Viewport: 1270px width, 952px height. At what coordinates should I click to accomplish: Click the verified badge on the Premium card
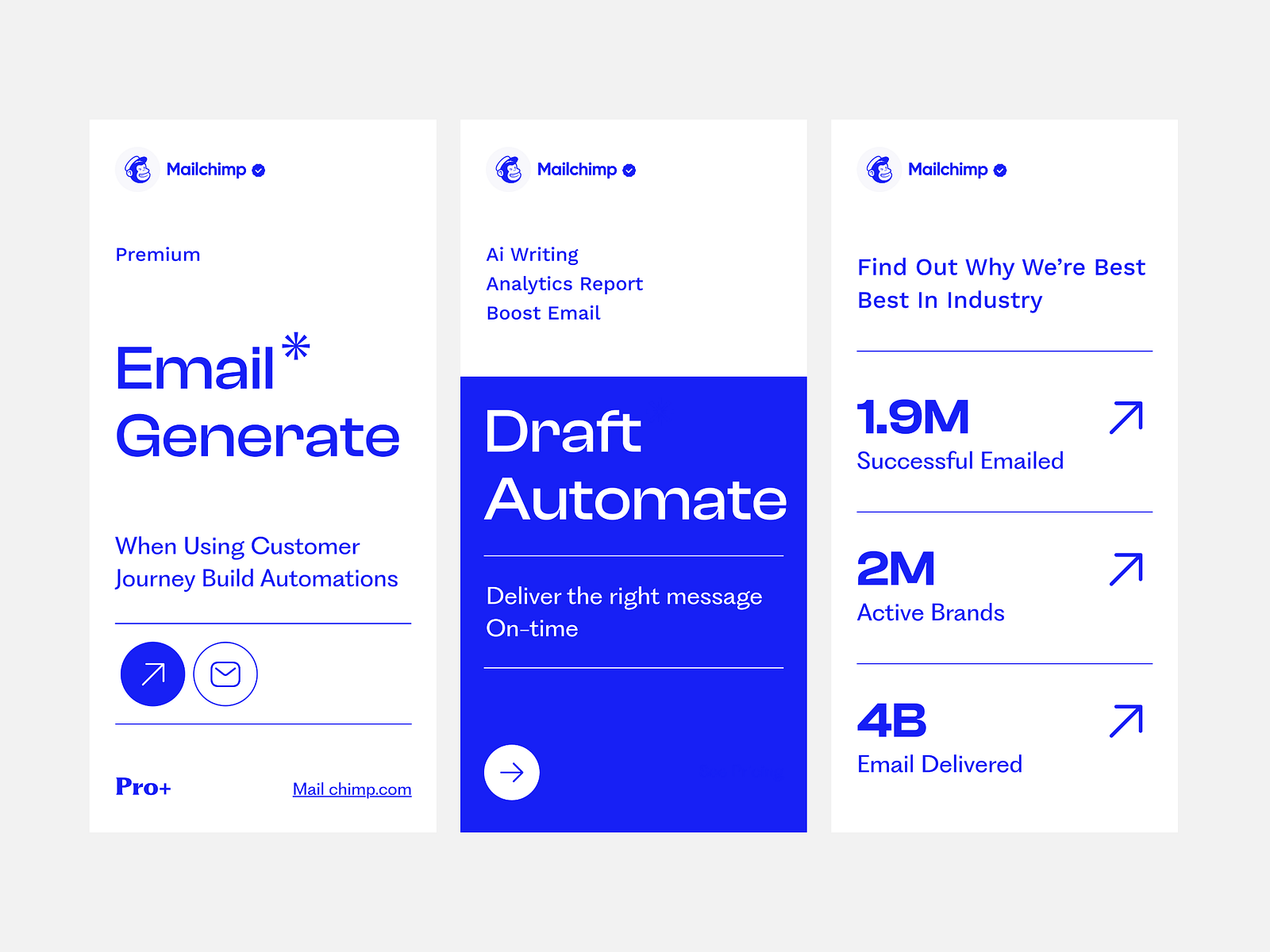259,170
